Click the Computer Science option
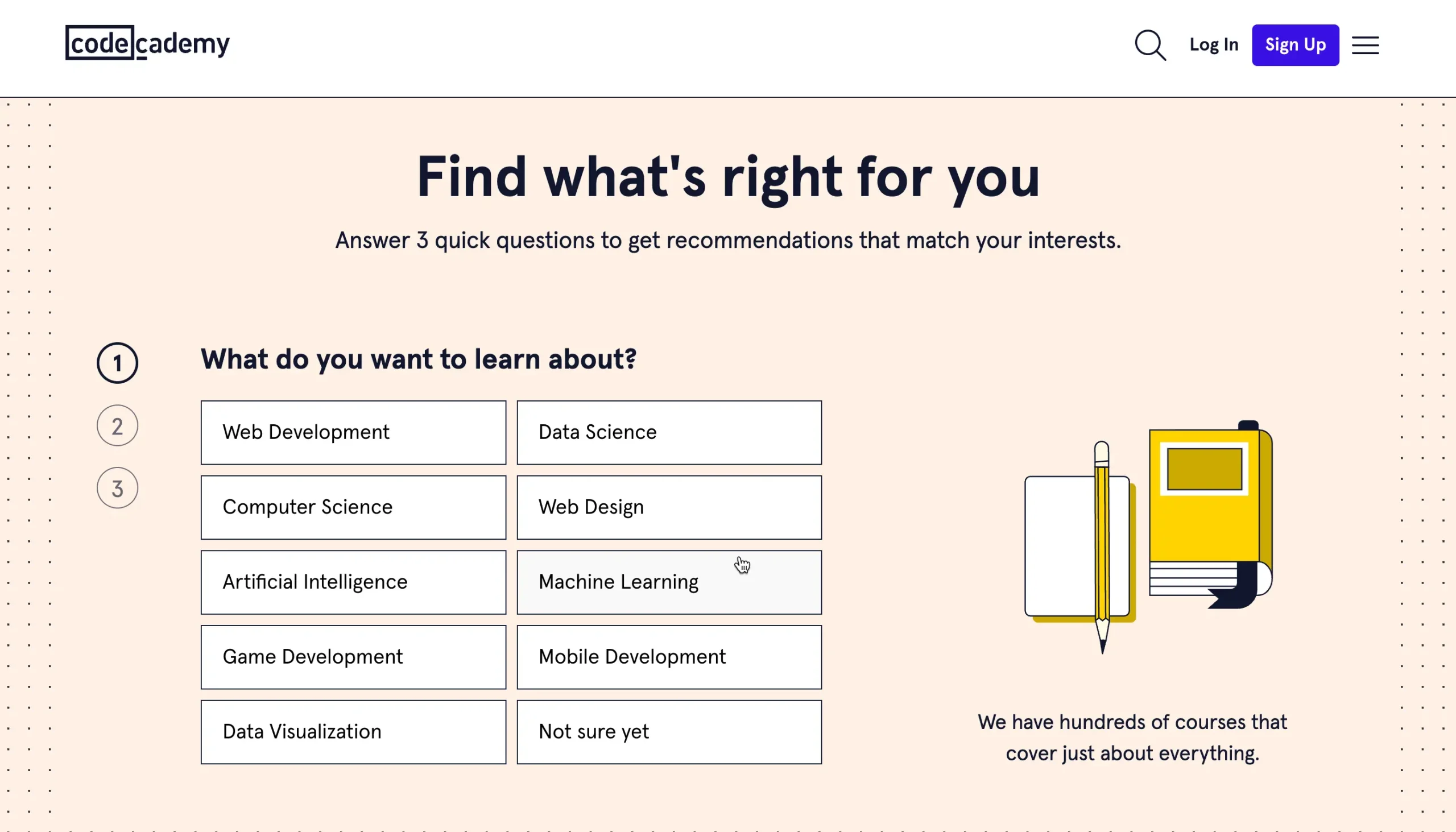Screen dimensions: 1456x832 (353, 507)
